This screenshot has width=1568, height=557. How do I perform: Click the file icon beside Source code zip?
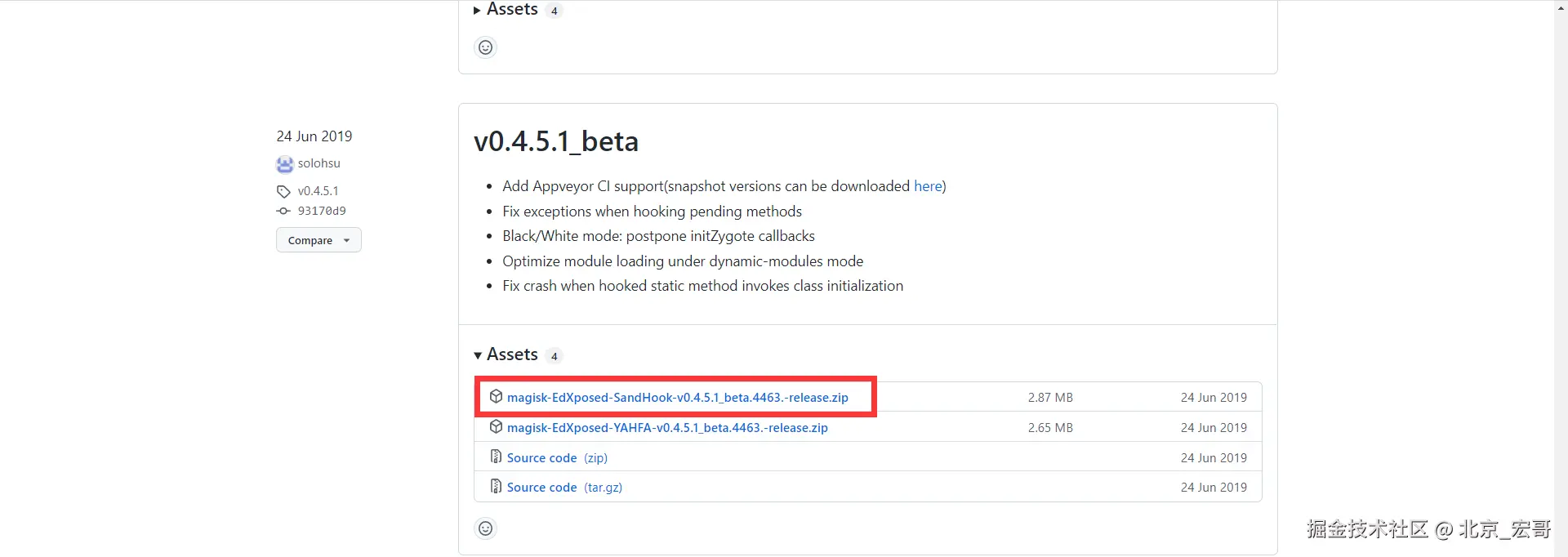(x=496, y=457)
